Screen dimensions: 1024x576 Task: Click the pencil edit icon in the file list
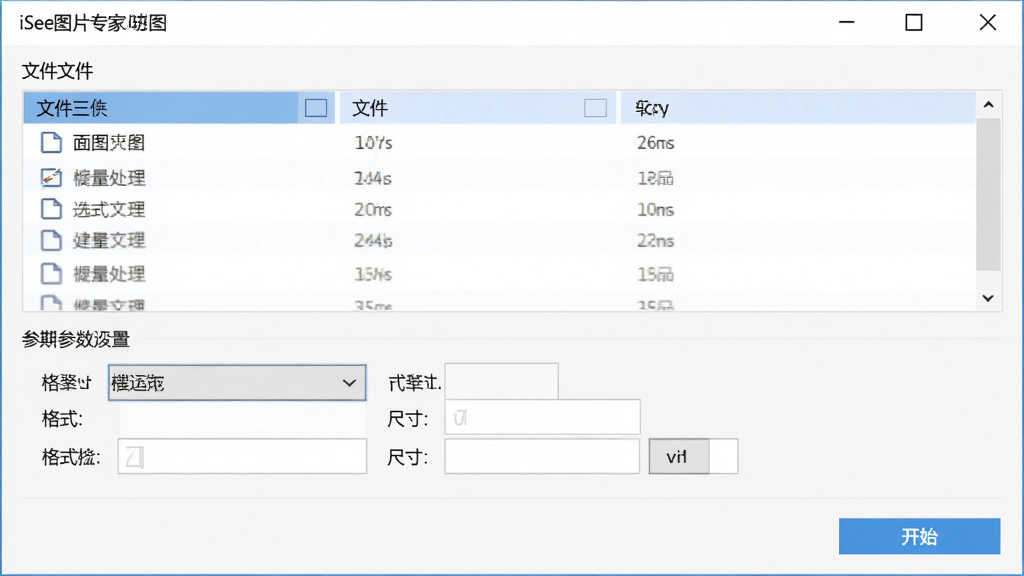click(x=51, y=177)
